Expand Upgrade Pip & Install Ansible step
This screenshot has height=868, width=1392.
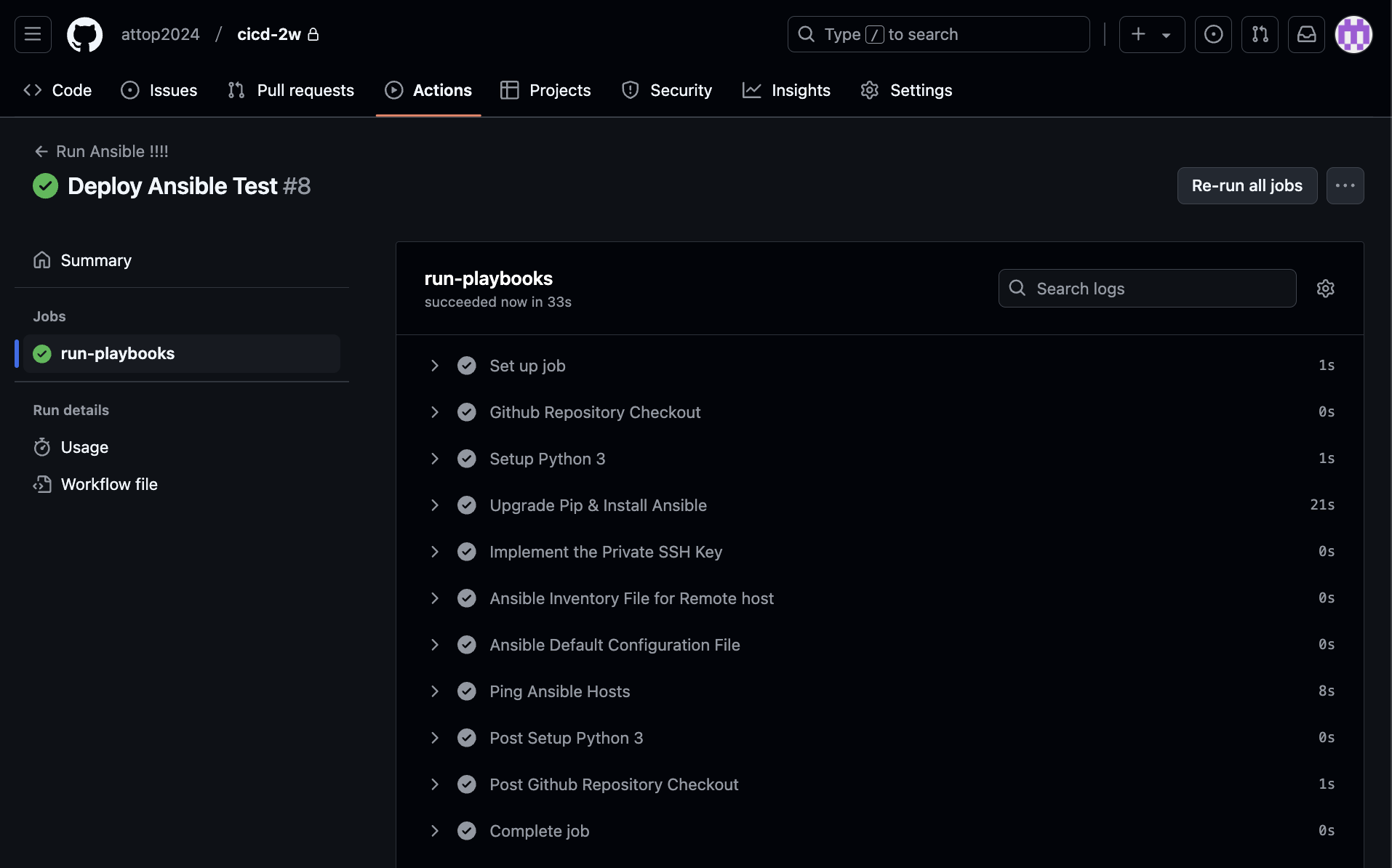tap(435, 505)
